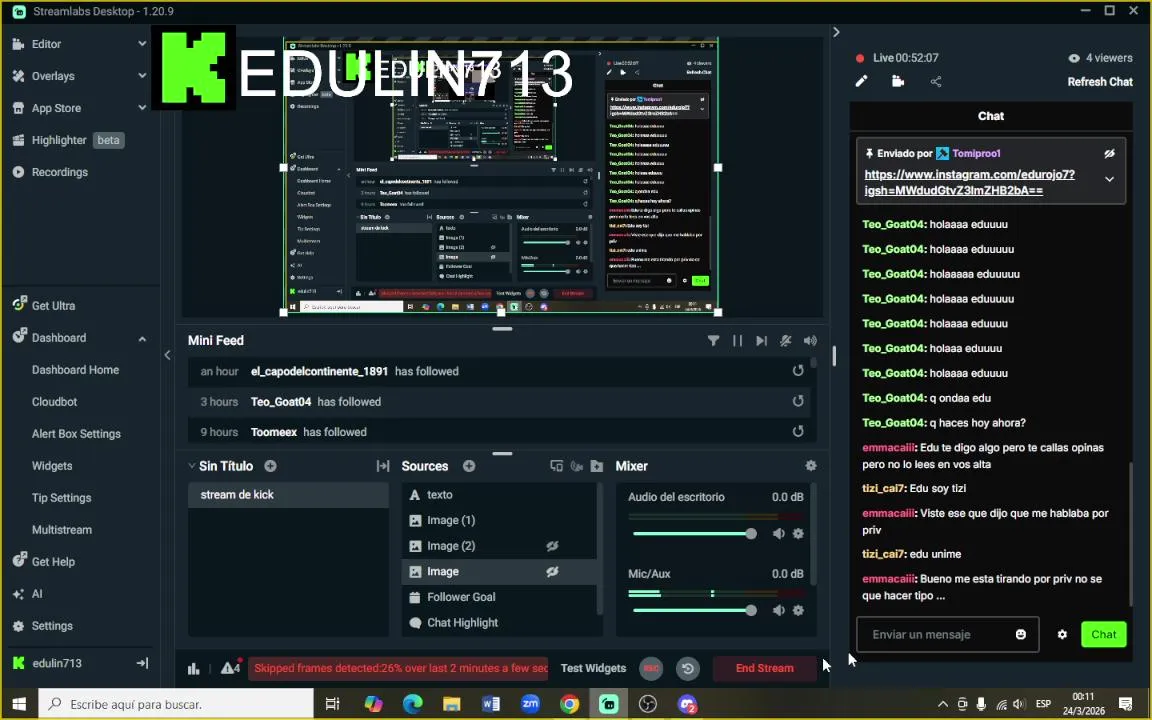Viewport: 1152px width, 720px height.
Task: Start recording with the REC button
Action: pos(651,669)
